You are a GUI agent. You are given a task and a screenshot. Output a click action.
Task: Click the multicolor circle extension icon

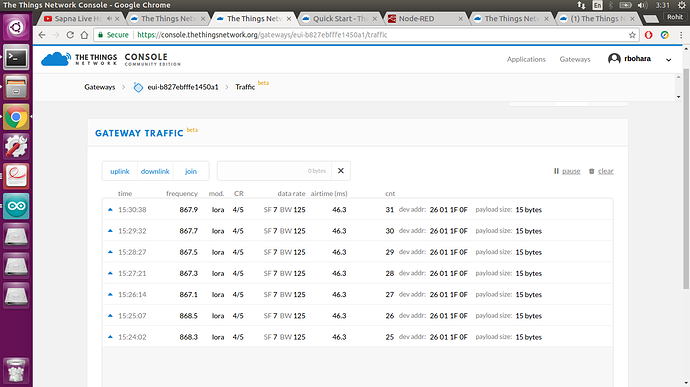tap(664, 35)
